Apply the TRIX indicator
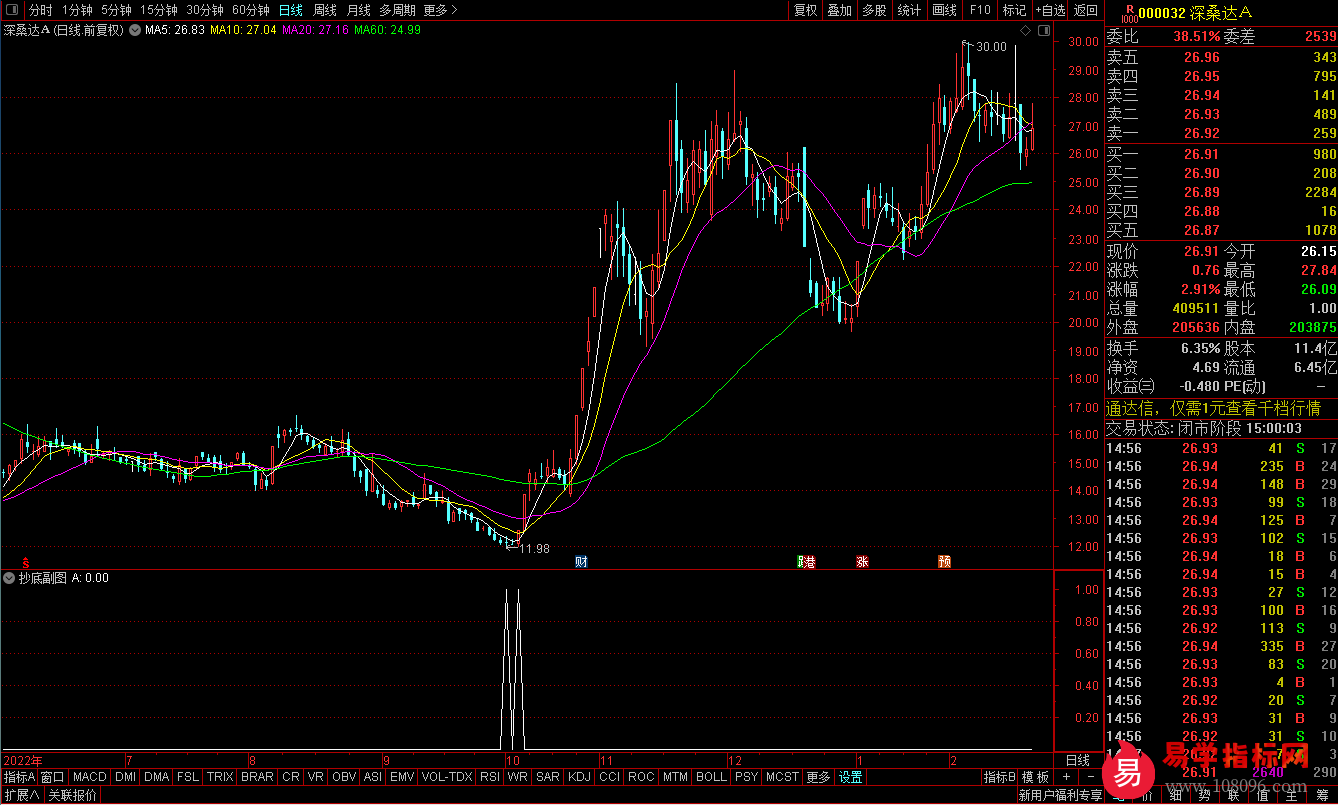 coord(220,777)
